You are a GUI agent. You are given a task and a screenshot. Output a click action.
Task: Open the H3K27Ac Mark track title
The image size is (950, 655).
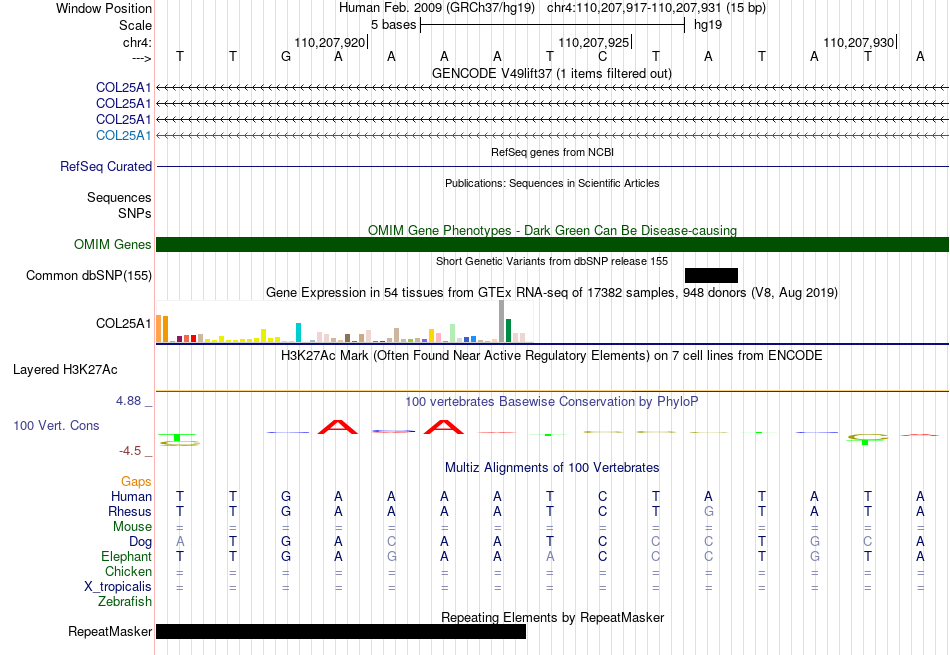551,356
